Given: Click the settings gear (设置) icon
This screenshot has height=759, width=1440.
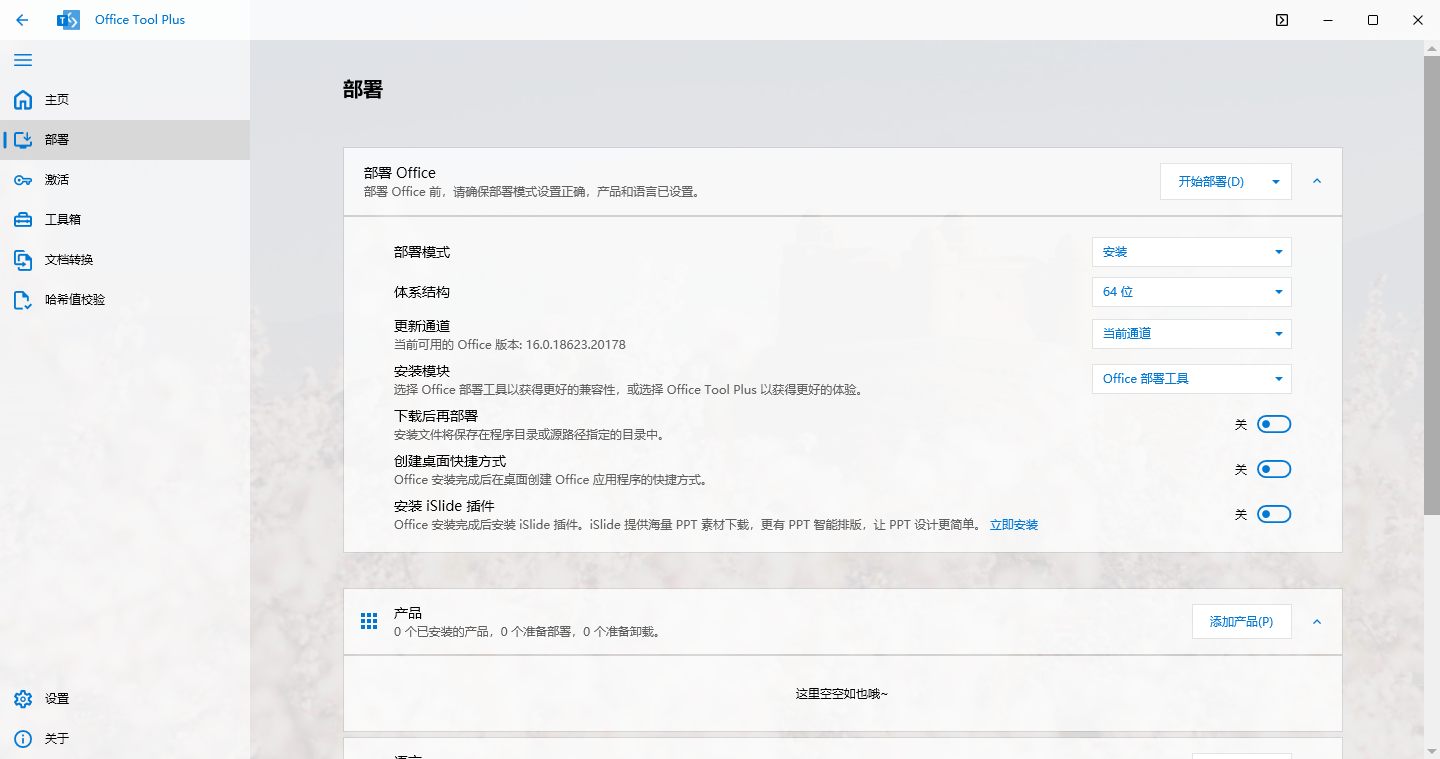Looking at the screenshot, I should click(23, 699).
